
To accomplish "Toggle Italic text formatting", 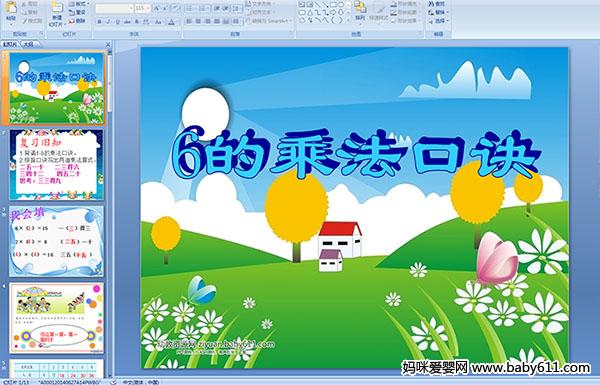I will 108,22.
